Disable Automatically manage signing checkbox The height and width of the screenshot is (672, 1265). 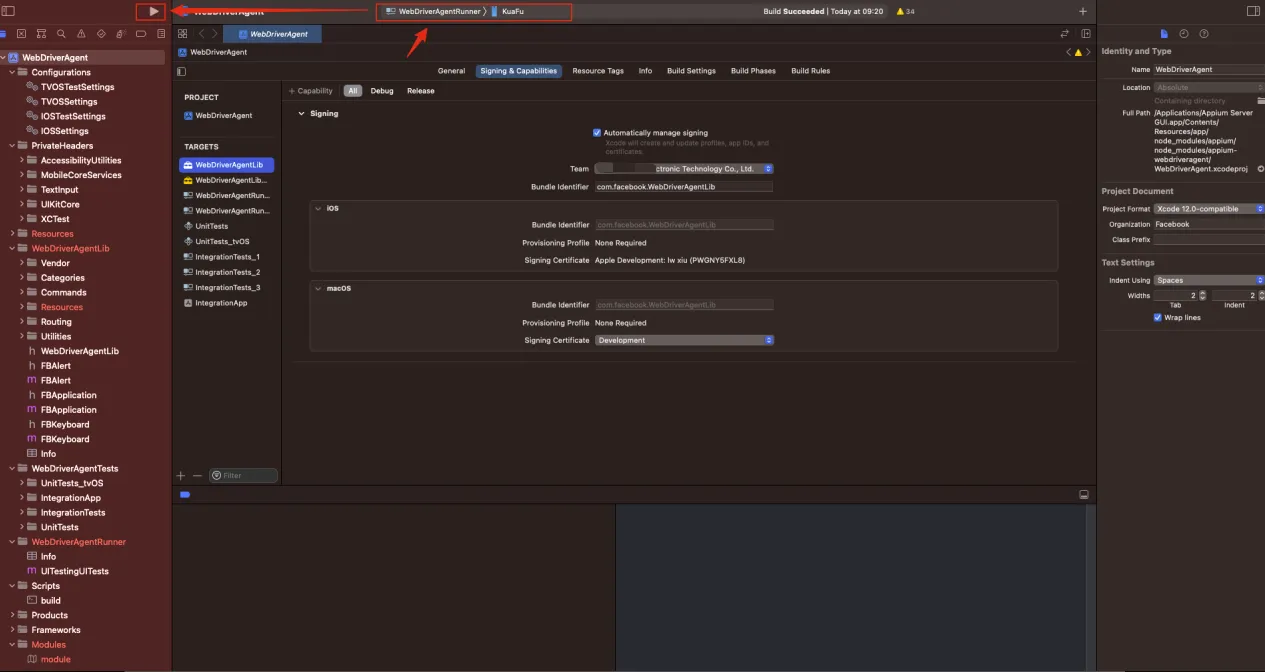(597, 133)
